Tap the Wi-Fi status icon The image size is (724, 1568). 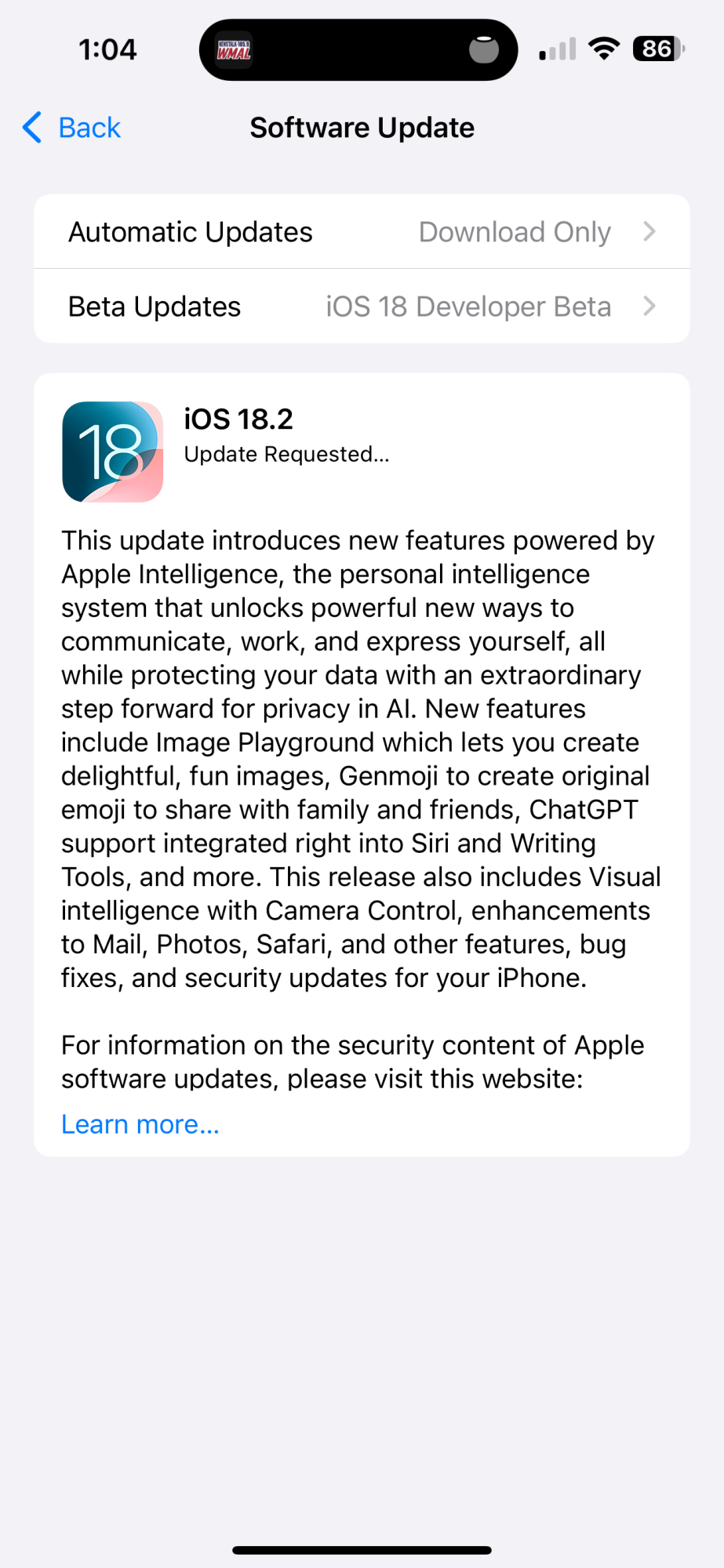tap(604, 49)
